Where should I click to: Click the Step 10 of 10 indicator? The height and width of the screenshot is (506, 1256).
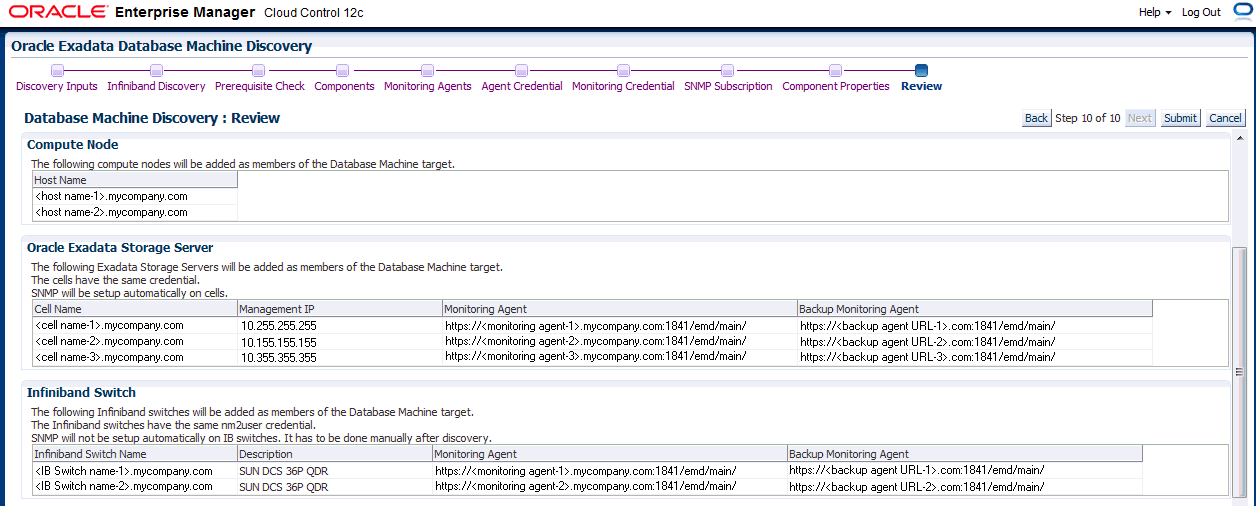[1088, 118]
